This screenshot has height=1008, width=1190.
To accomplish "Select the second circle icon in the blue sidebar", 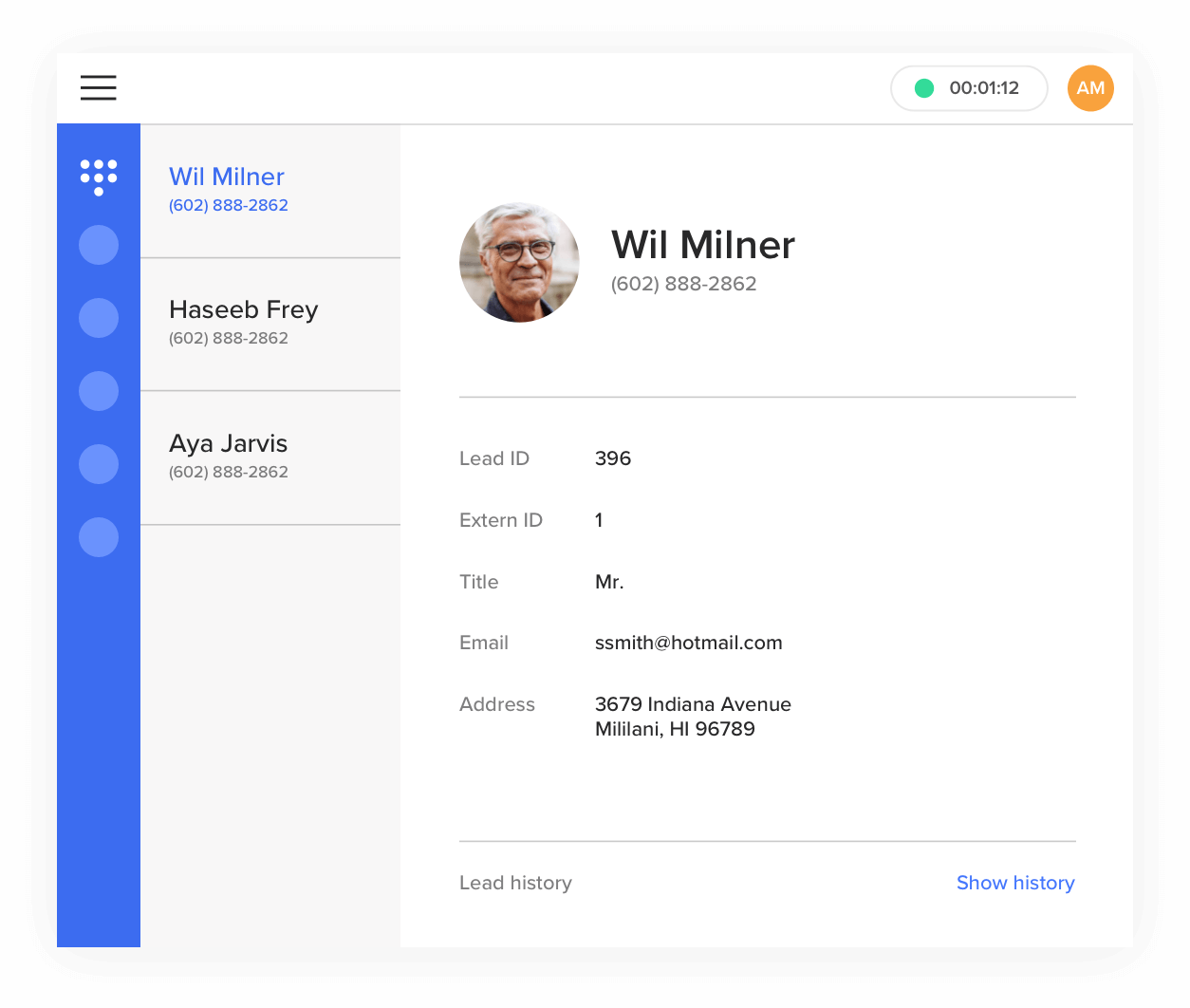I will point(99,318).
